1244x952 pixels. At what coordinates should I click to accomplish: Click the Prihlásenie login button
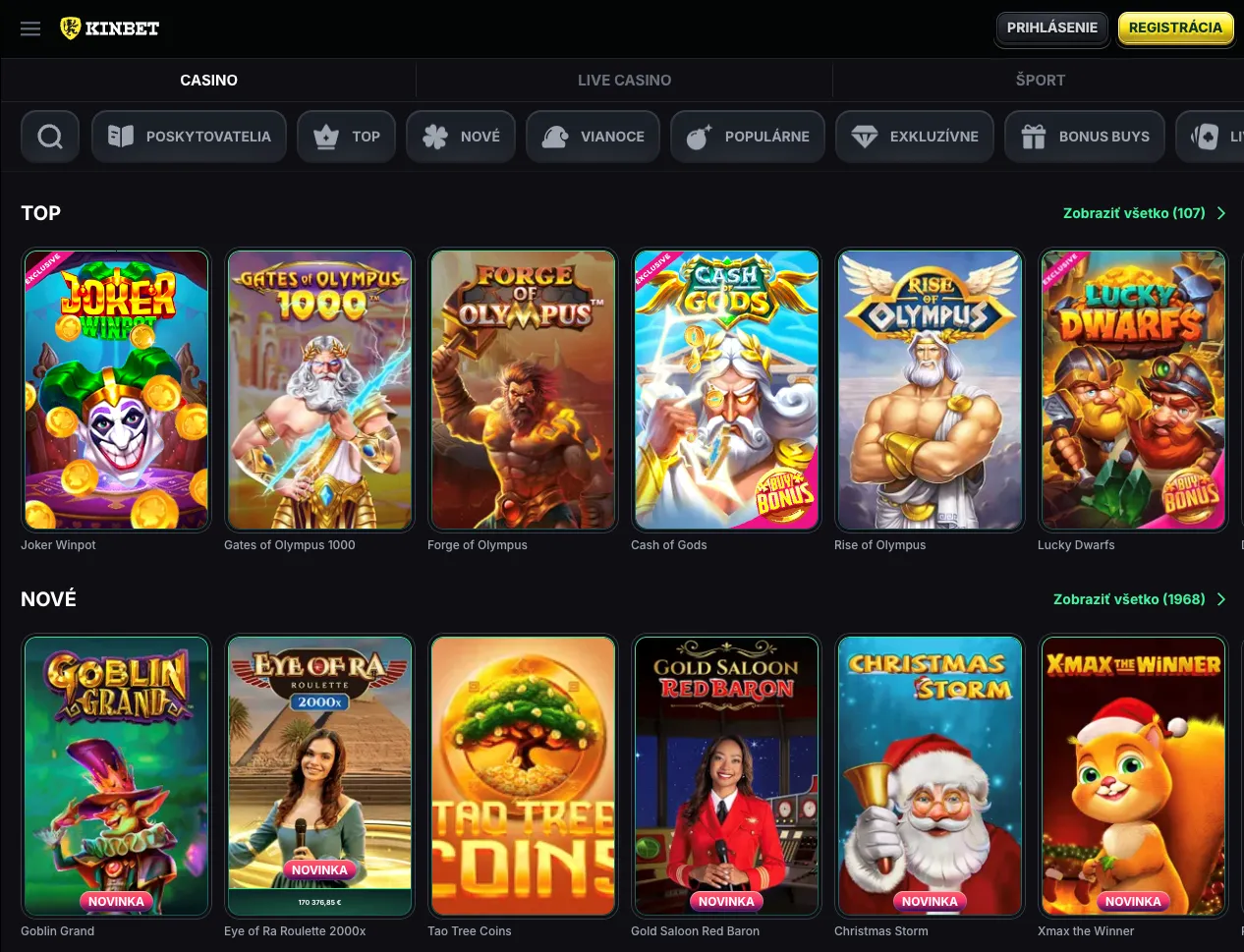pos(1051,28)
